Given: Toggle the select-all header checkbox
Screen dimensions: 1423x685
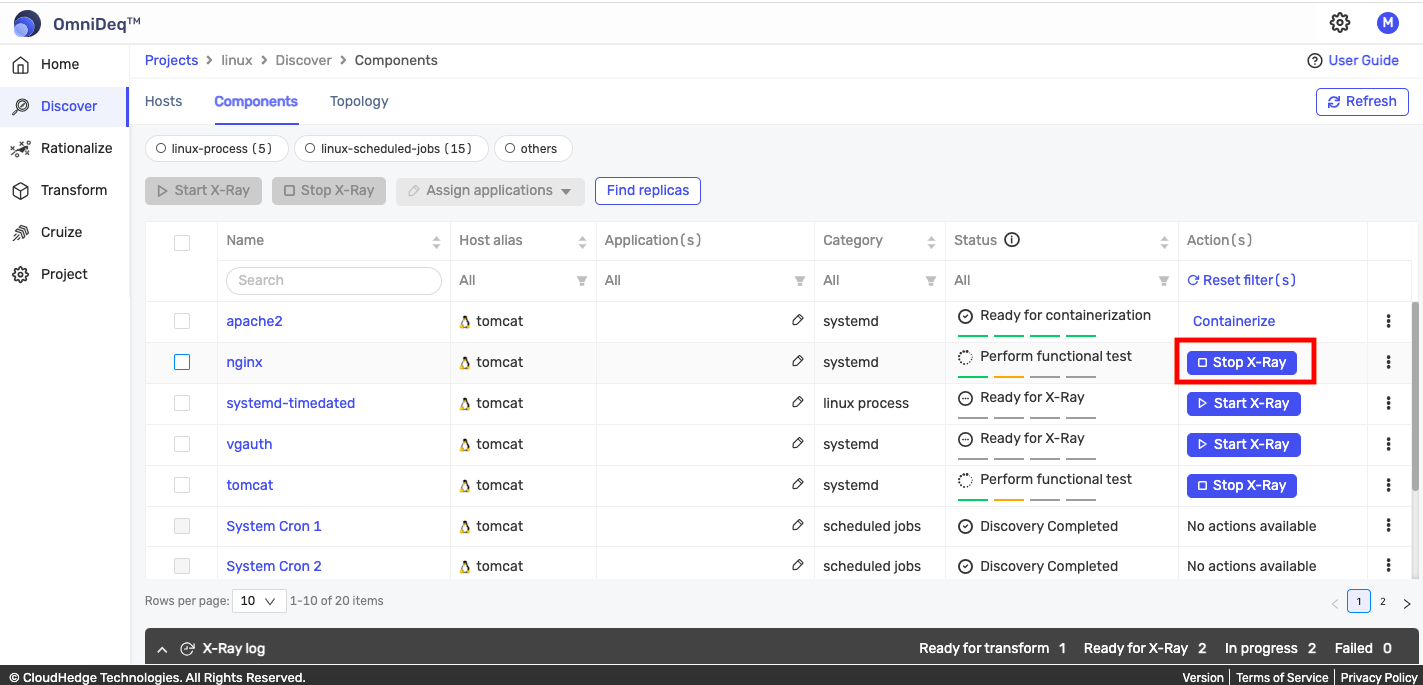Looking at the screenshot, I should tap(182, 242).
